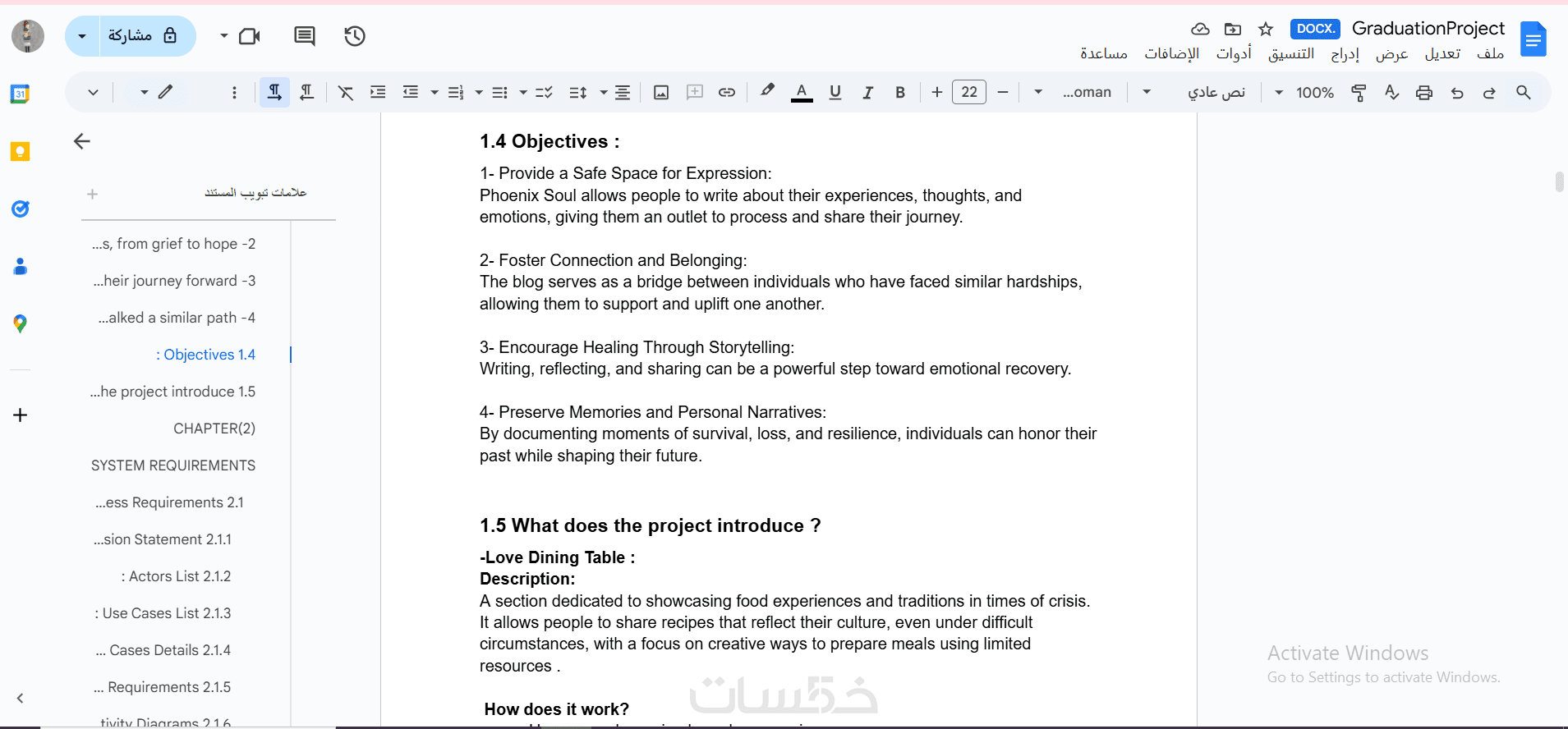The width and height of the screenshot is (1568, 729).
Task: Open the Docs home icon
Action: pyautogui.click(x=1534, y=39)
